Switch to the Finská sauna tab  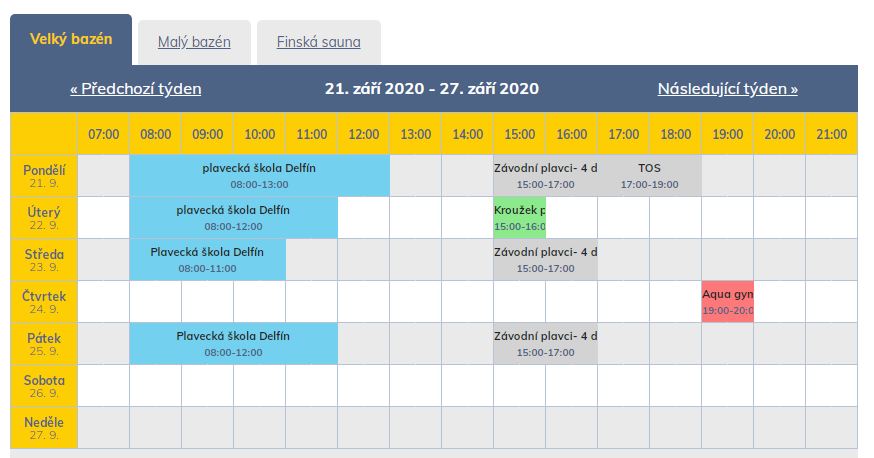tap(318, 42)
